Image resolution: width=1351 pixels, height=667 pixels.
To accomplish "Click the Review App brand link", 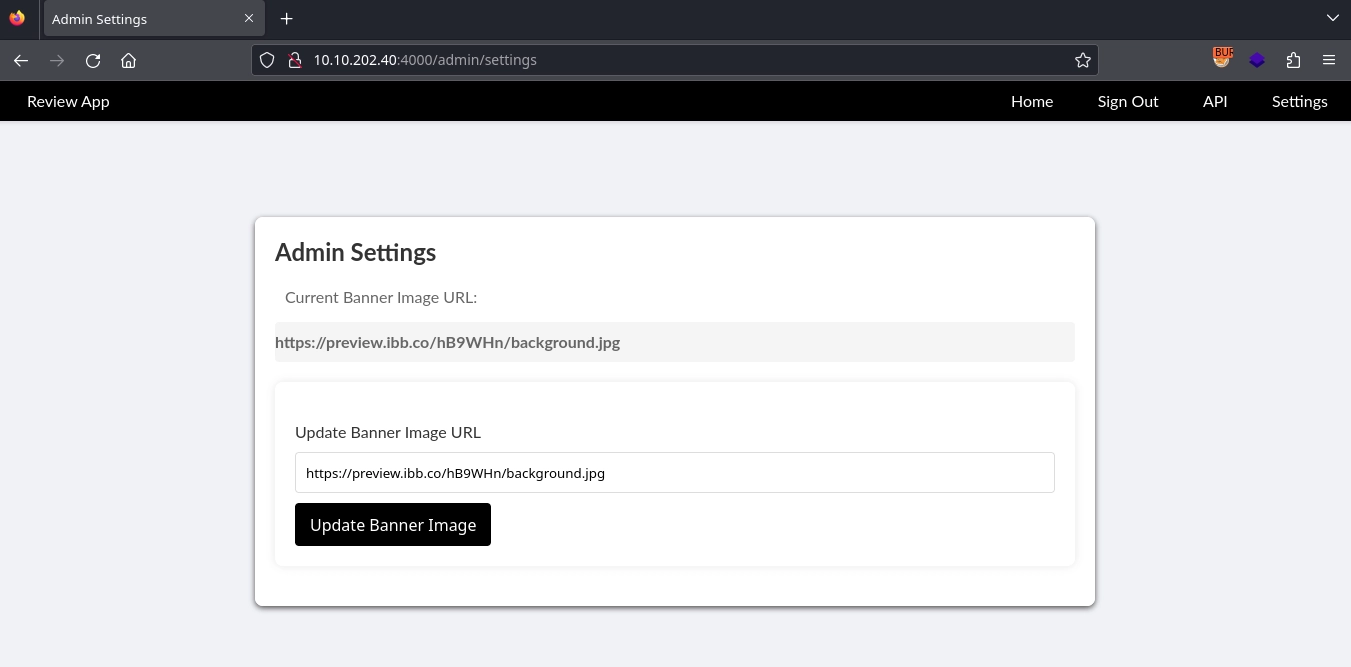I will (x=68, y=101).
